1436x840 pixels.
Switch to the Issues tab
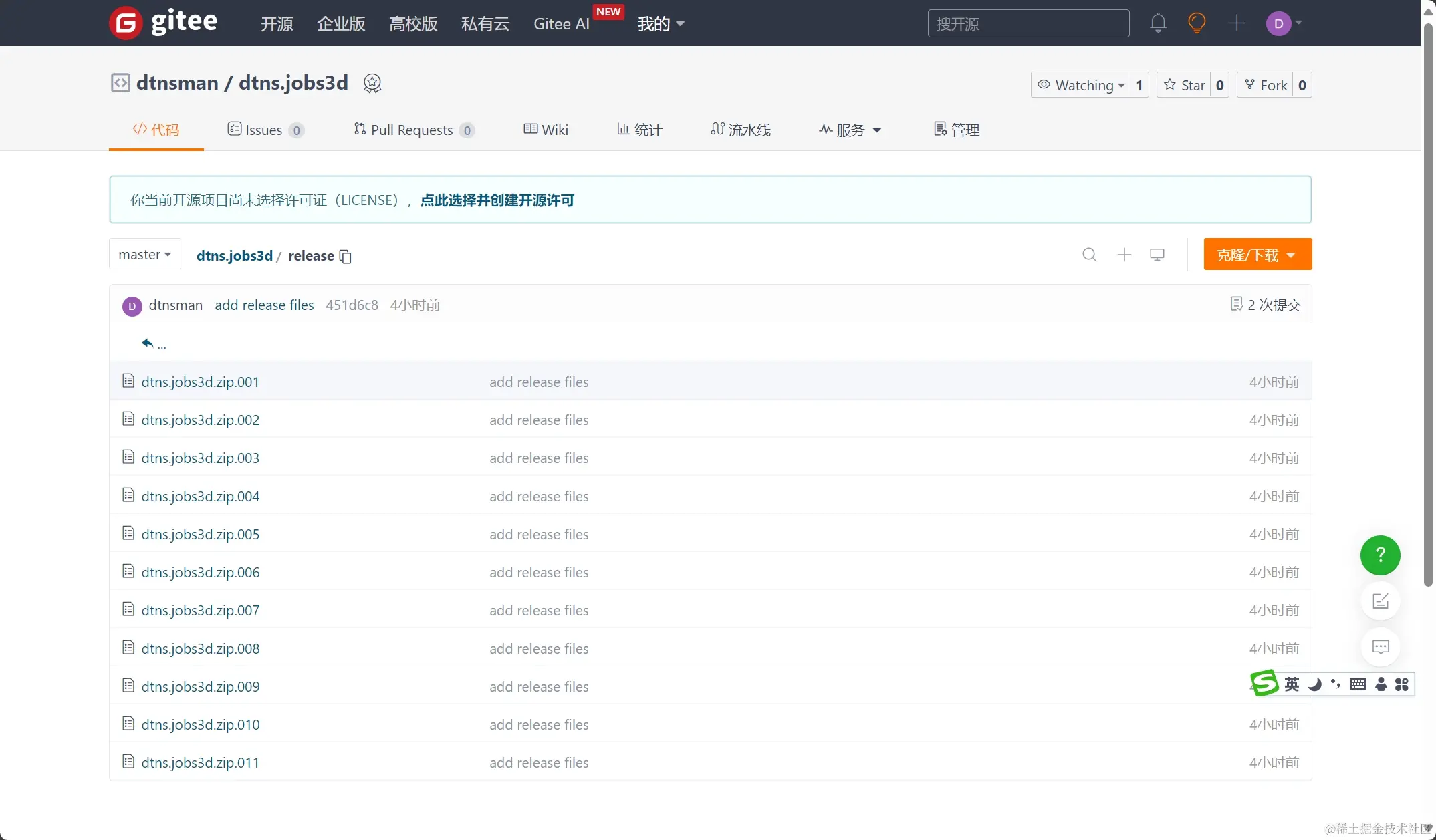click(264, 130)
